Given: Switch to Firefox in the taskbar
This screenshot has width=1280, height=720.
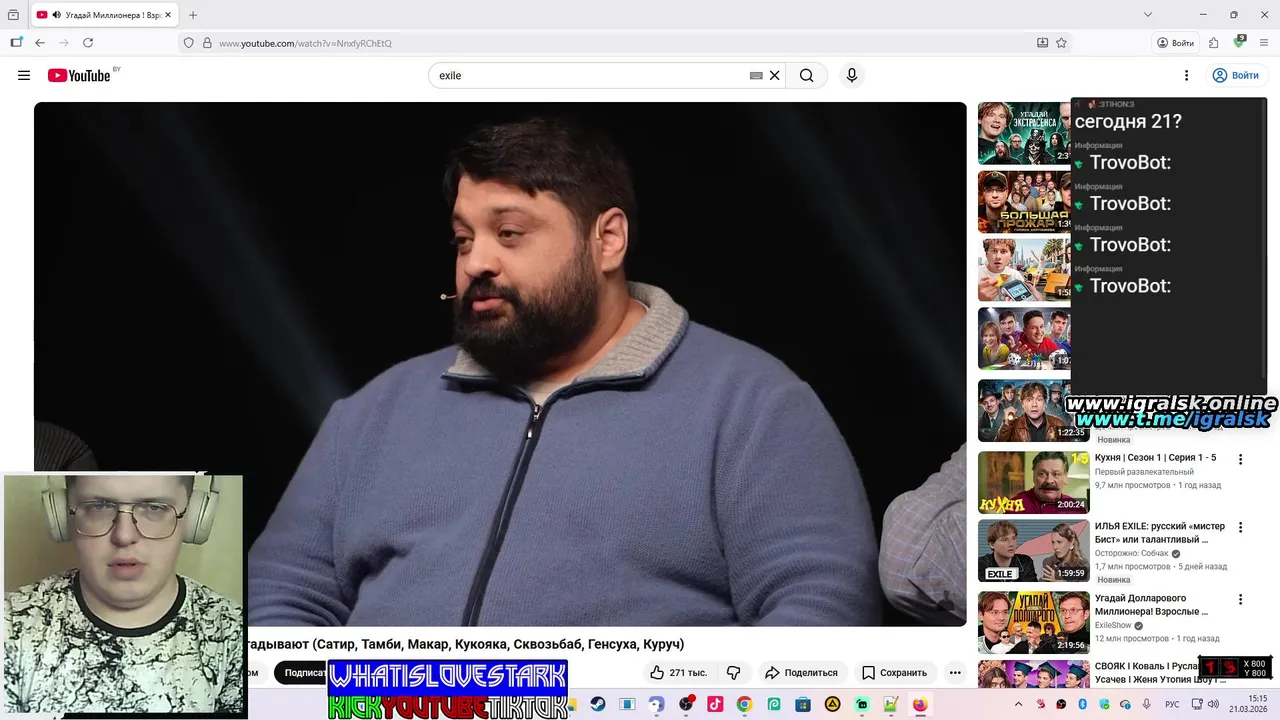Looking at the screenshot, I should 920,704.
